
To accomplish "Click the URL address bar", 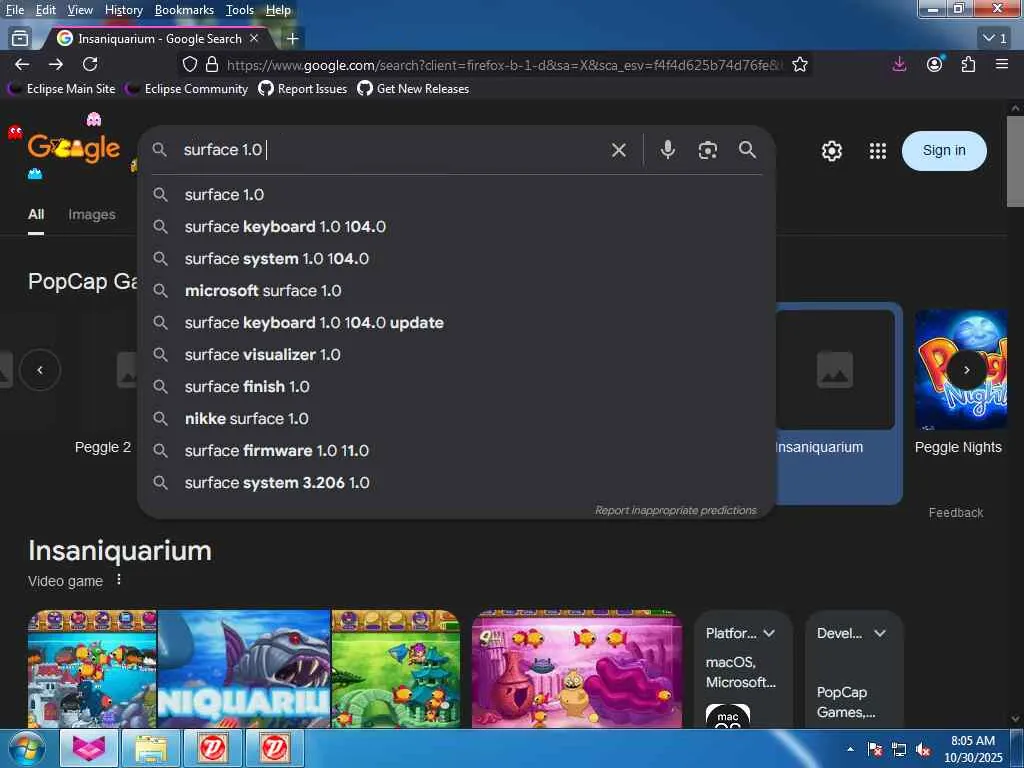I will pyautogui.click(x=503, y=65).
